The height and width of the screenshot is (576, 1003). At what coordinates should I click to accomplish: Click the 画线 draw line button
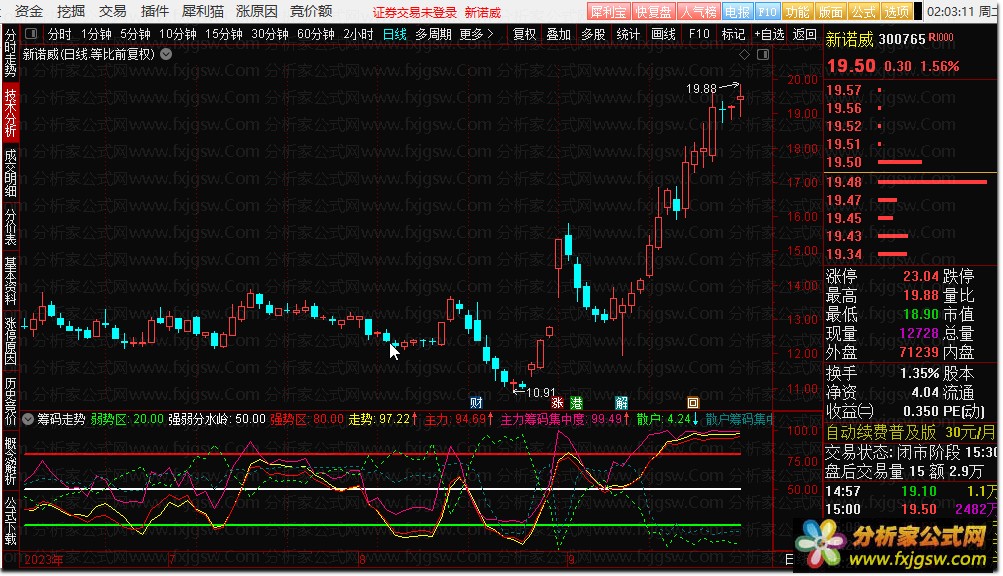663,34
